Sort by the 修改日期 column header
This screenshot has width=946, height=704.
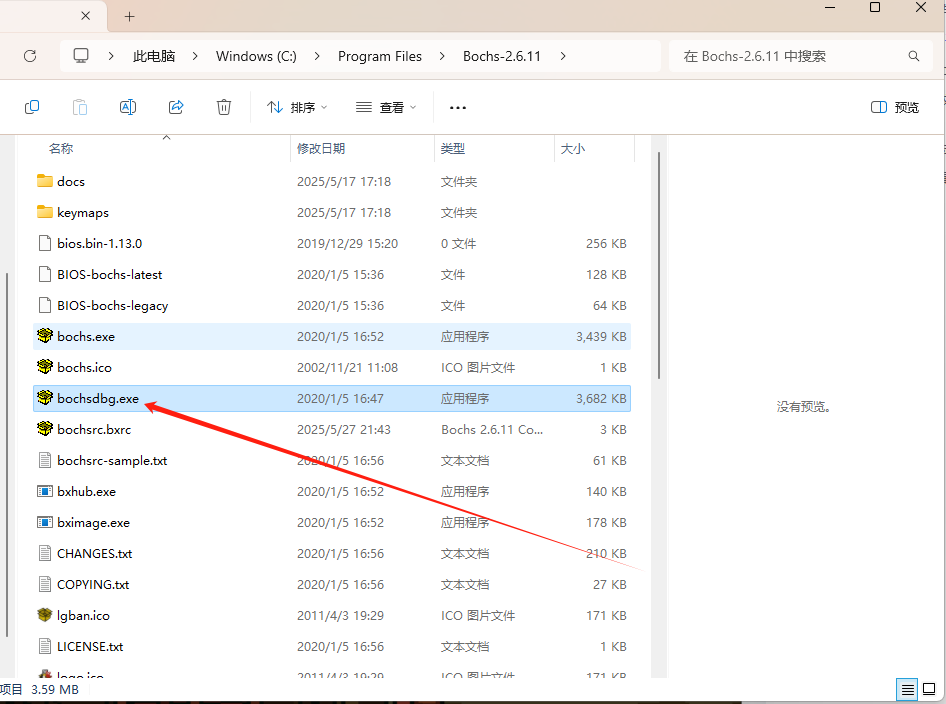[x=321, y=148]
